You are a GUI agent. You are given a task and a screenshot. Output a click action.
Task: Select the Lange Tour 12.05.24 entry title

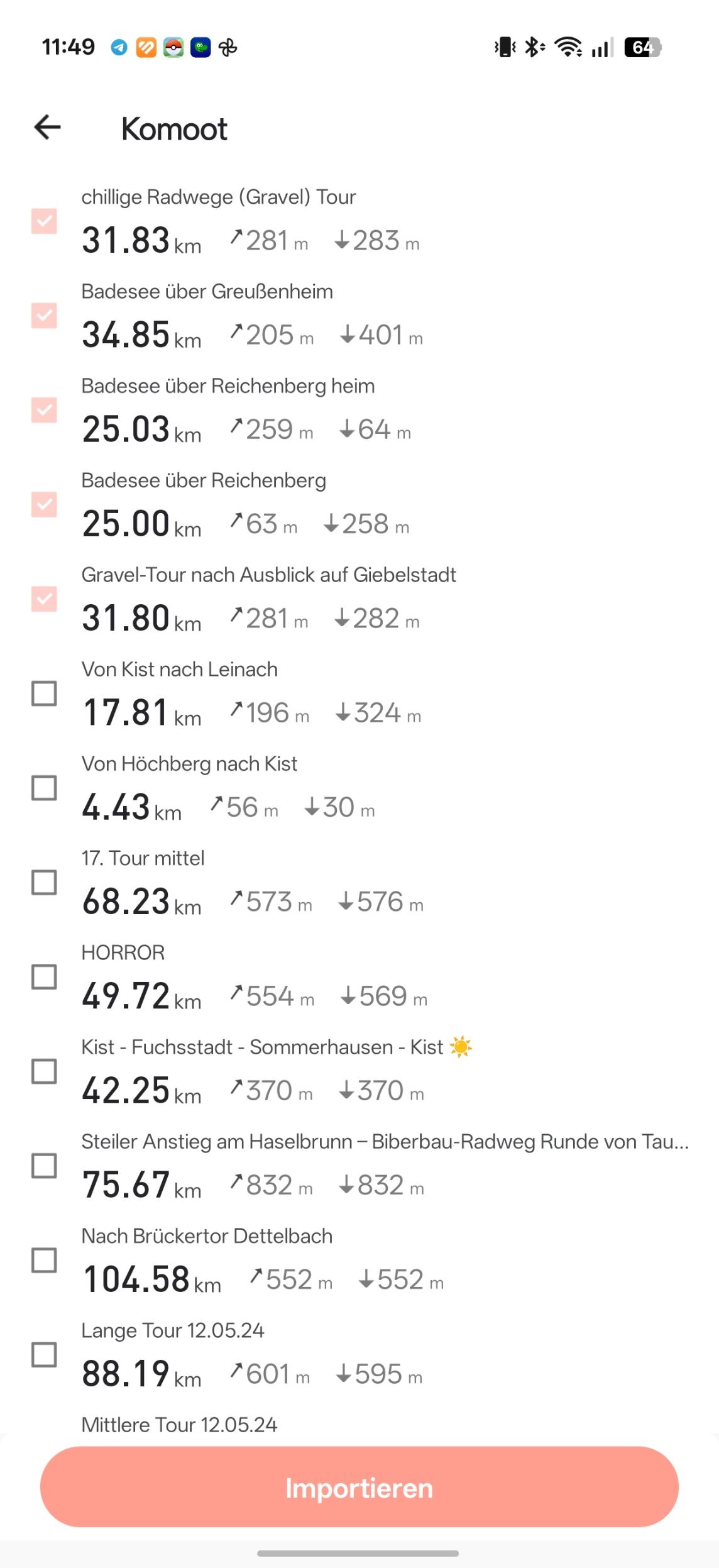point(173,1330)
